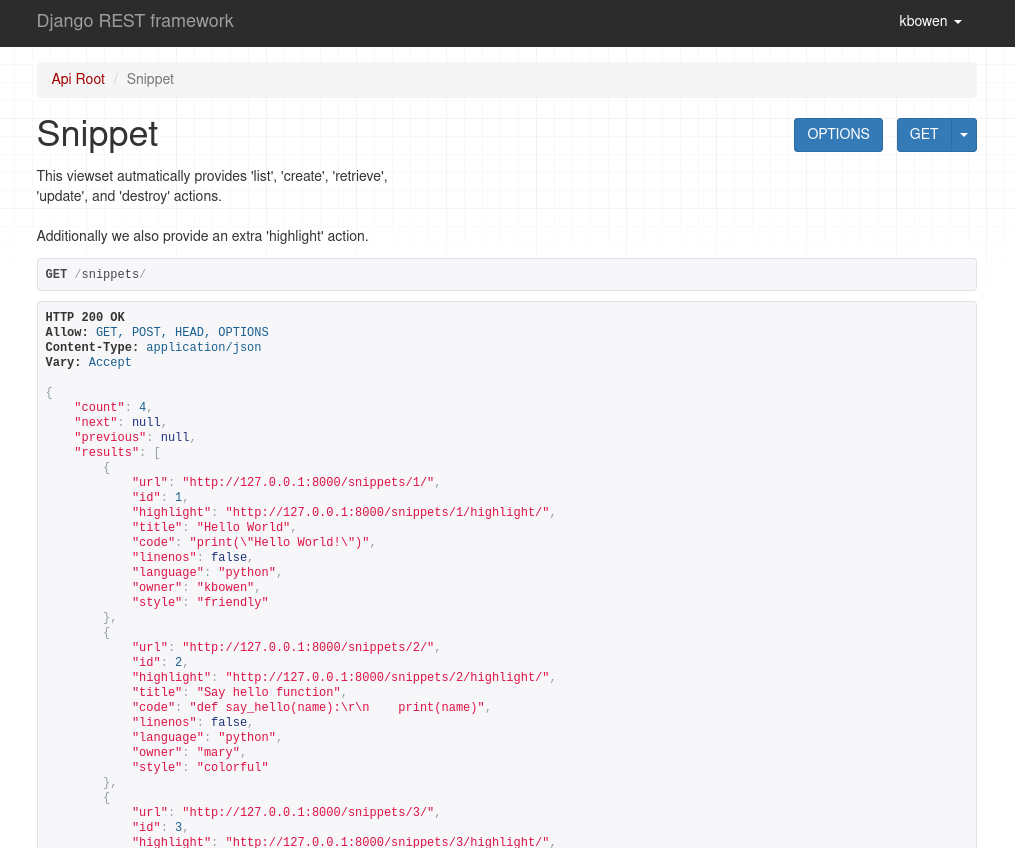Click the def say_hello code value

coord(337,707)
